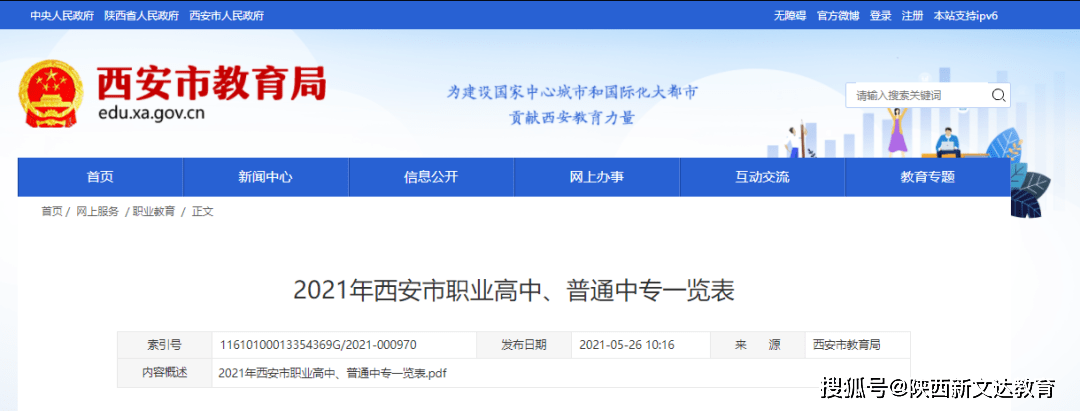The image size is (1080, 411).
Task: Click the 索引号 label cell
Action: point(165,345)
